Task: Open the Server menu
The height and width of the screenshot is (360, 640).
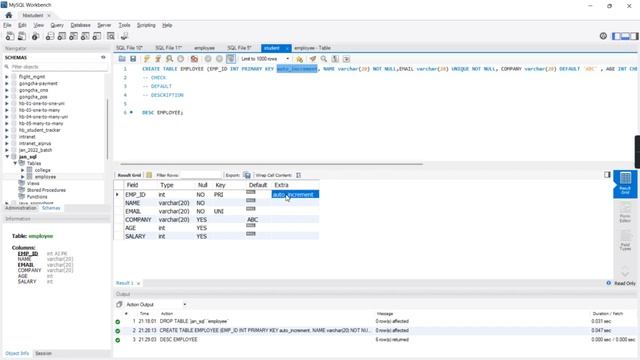Action: point(104,25)
